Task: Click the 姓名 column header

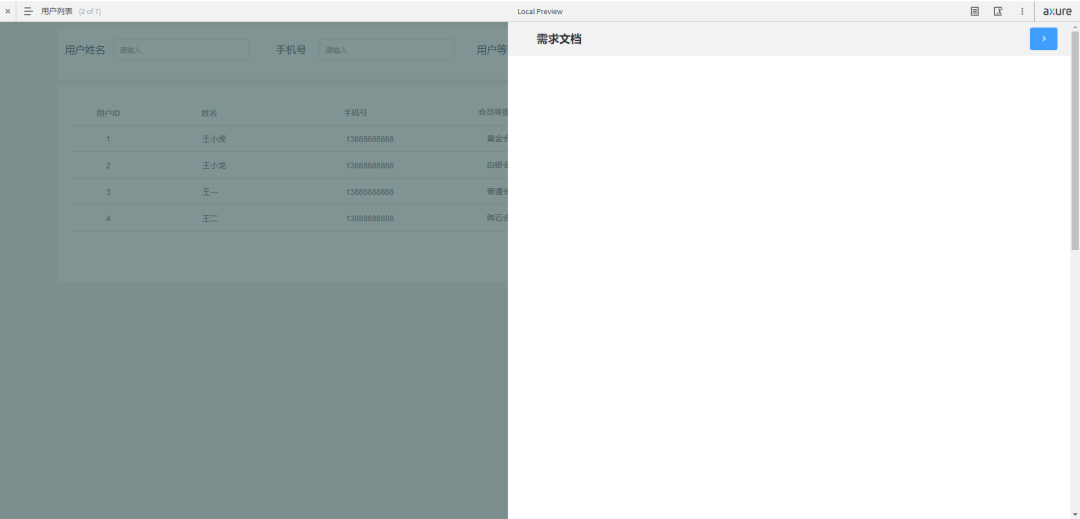Action: pos(209,113)
